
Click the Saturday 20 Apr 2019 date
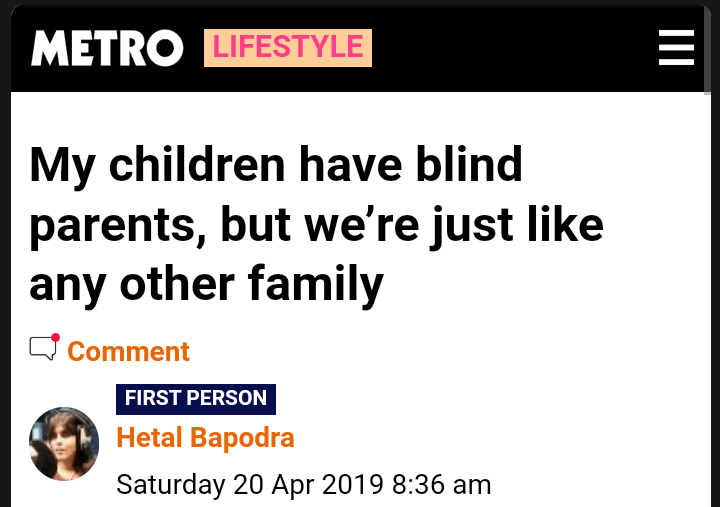250,485
